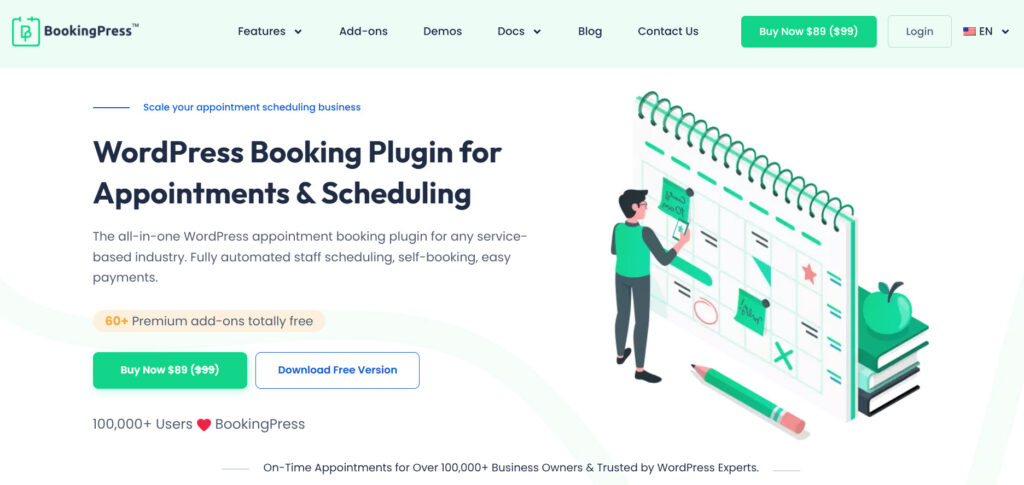1024x485 pixels.
Task: Click the BookingPress logo
Action: coord(75,31)
